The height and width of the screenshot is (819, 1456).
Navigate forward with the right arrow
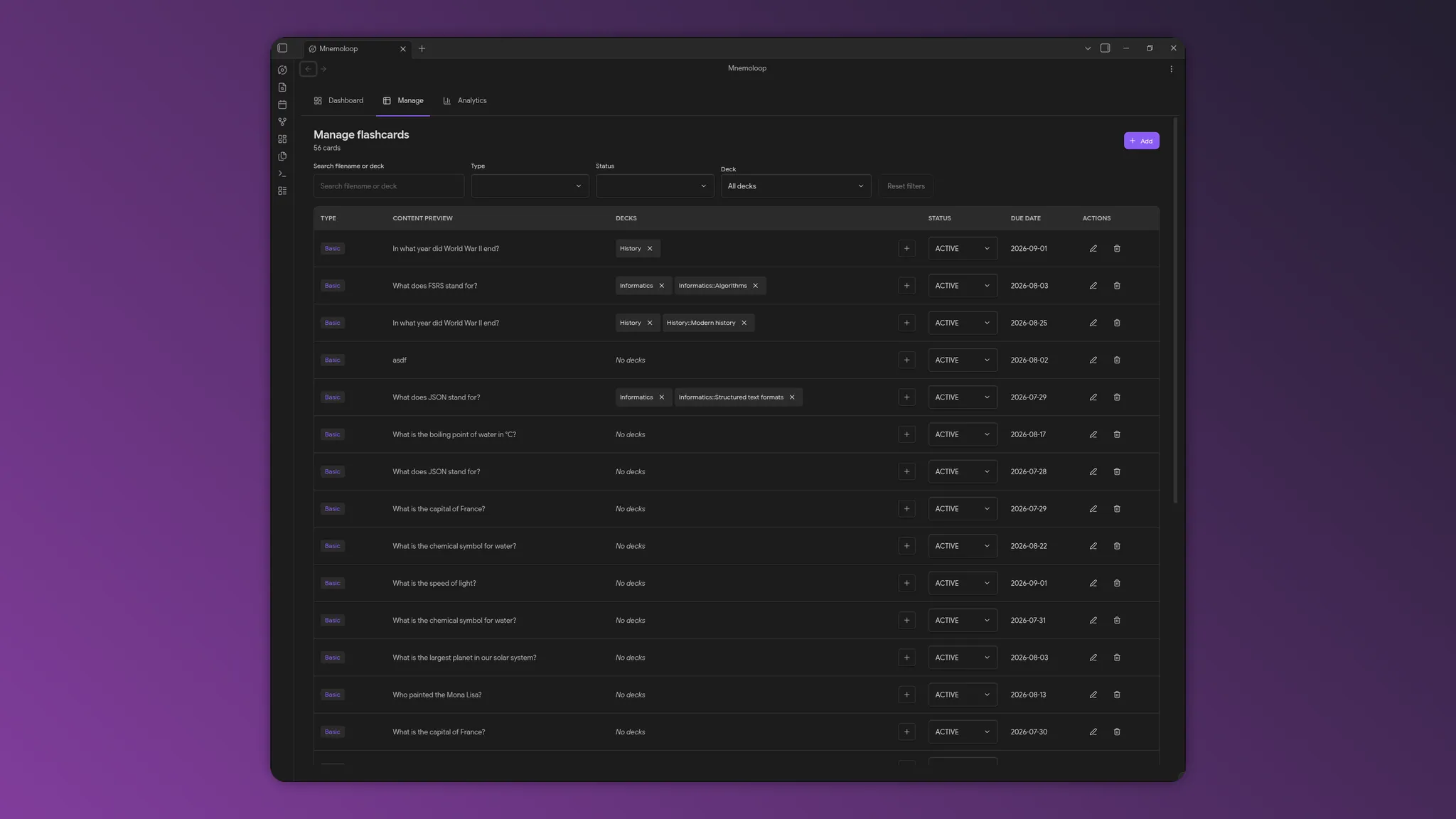tap(323, 69)
